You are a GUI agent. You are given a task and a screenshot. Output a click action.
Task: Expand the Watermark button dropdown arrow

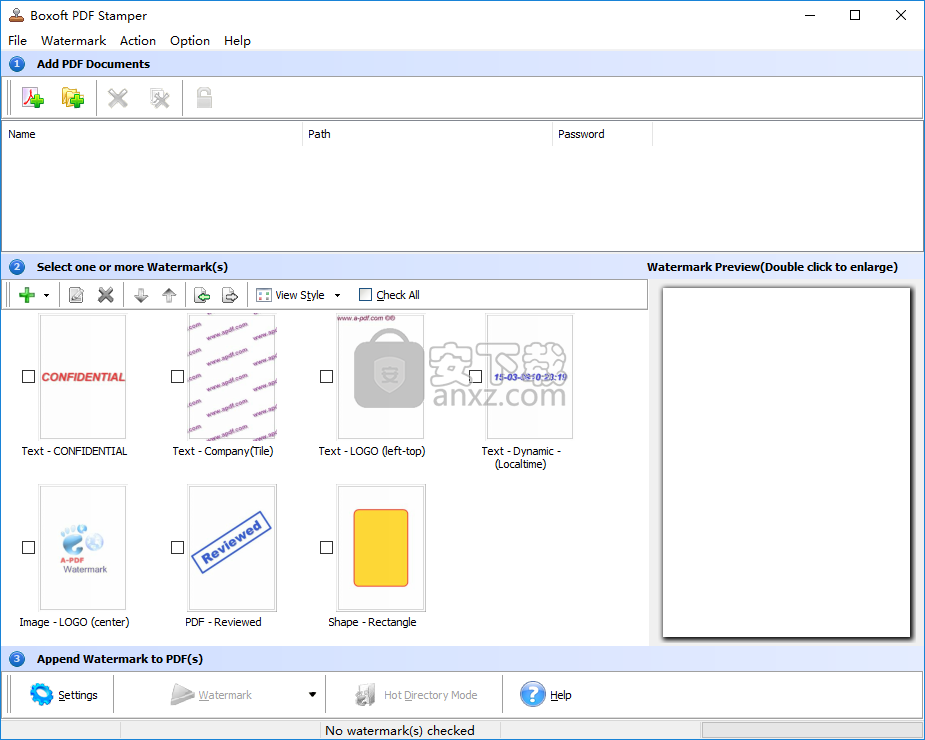[313, 695]
